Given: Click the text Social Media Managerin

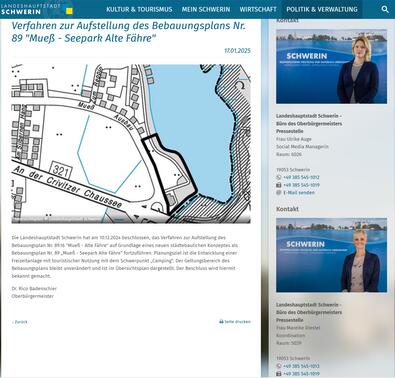Looking at the screenshot, I should tap(302, 147).
